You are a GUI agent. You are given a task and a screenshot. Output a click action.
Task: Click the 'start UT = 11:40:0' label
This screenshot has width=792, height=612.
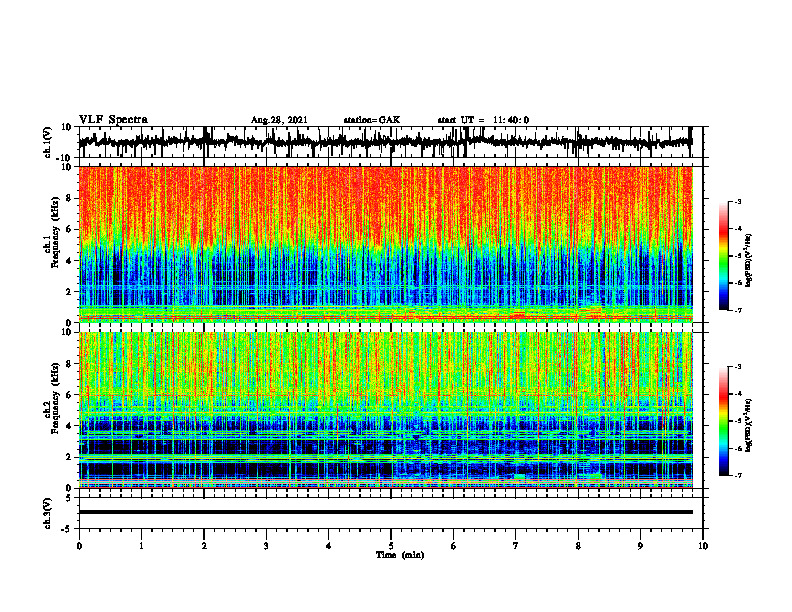(x=483, y=120)
